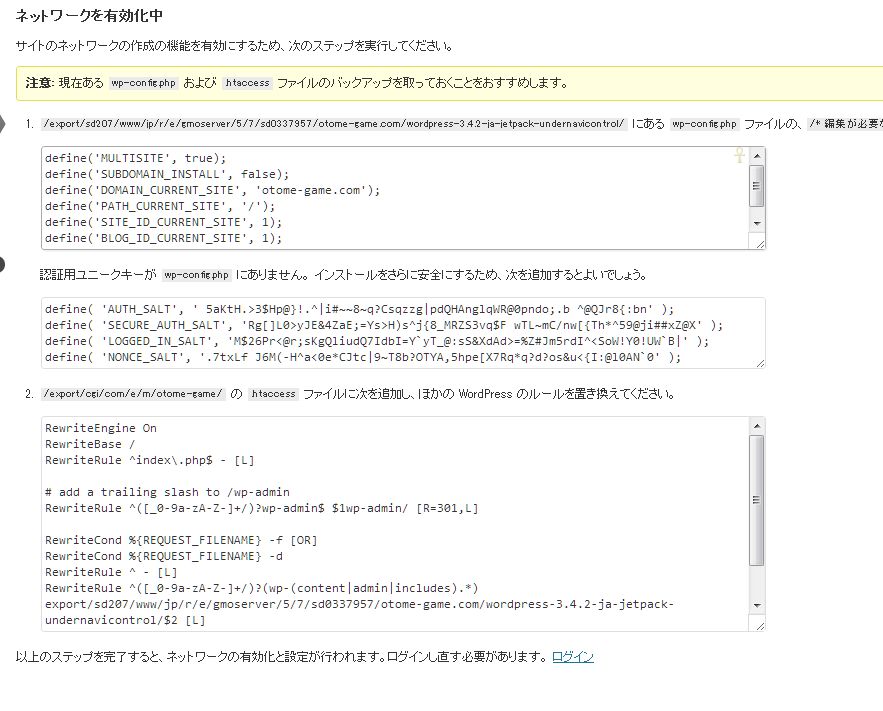The image size is (883, 711).
Task: Click the resize grip of the RewriteEngine code box
Action: pyautogui.click(x=760, y=625)
